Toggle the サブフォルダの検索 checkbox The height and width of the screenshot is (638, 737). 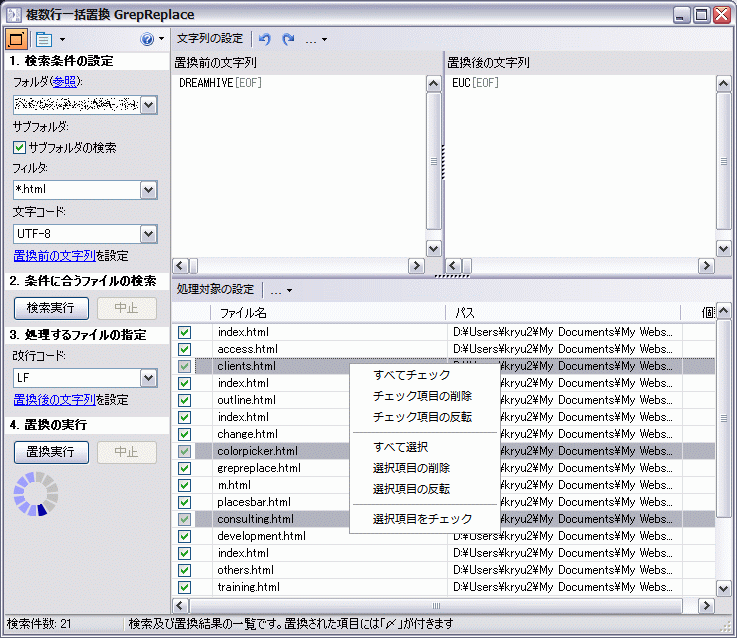(20, 147)
